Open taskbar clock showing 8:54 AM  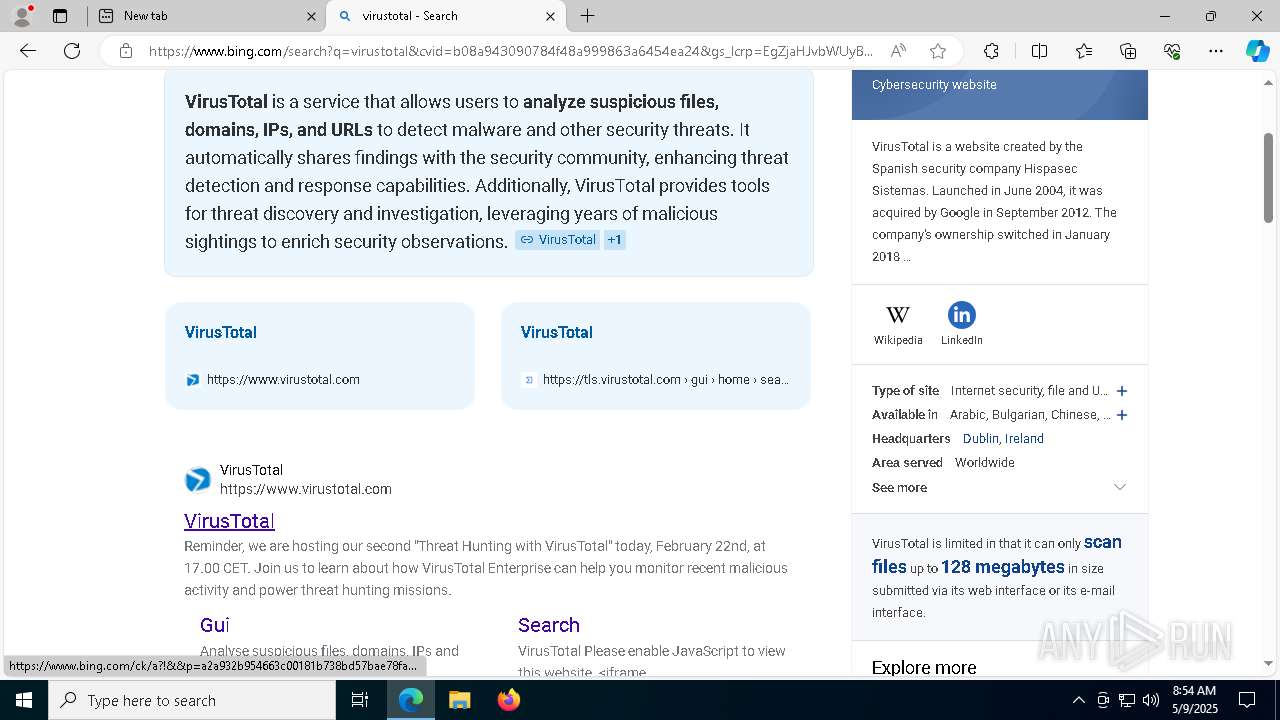coord(1193,700)
